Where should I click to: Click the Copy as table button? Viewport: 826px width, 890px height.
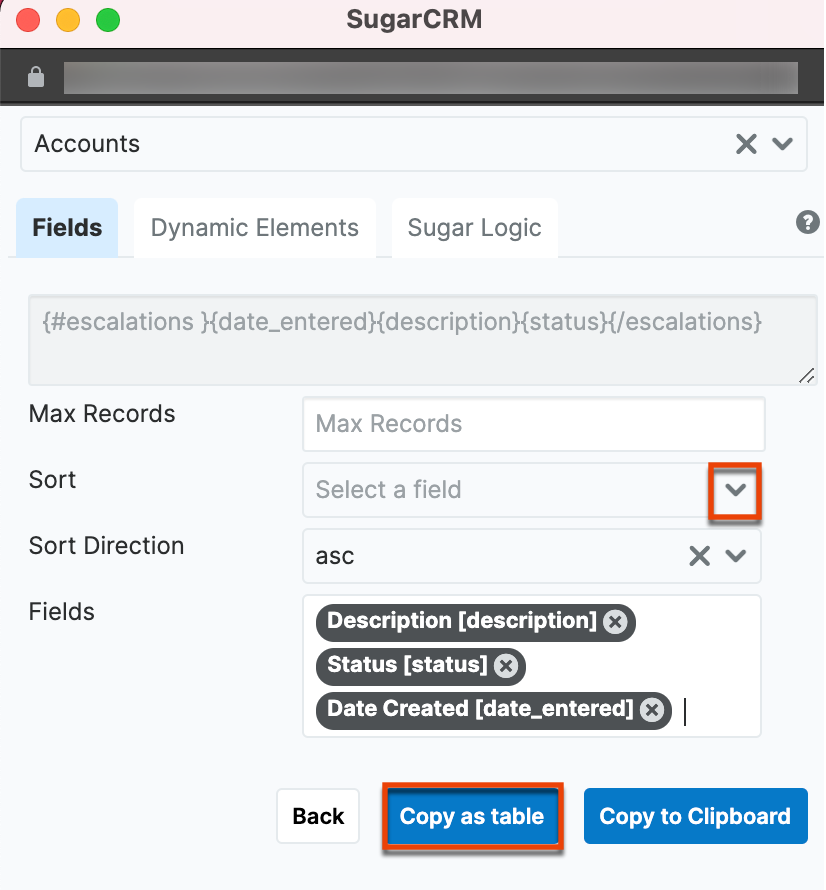pos(471,816)
